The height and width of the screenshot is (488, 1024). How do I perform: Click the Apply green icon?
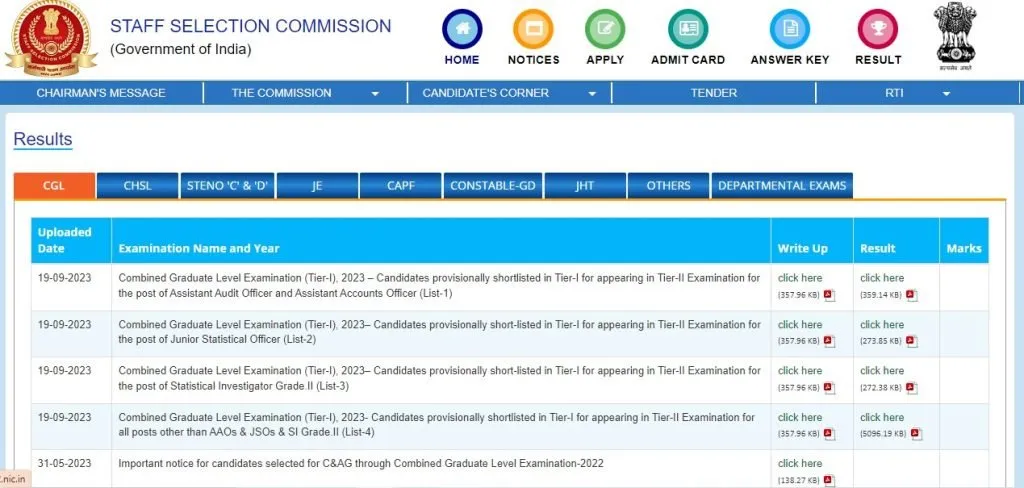pyautogui.click(x=605, y=29)
